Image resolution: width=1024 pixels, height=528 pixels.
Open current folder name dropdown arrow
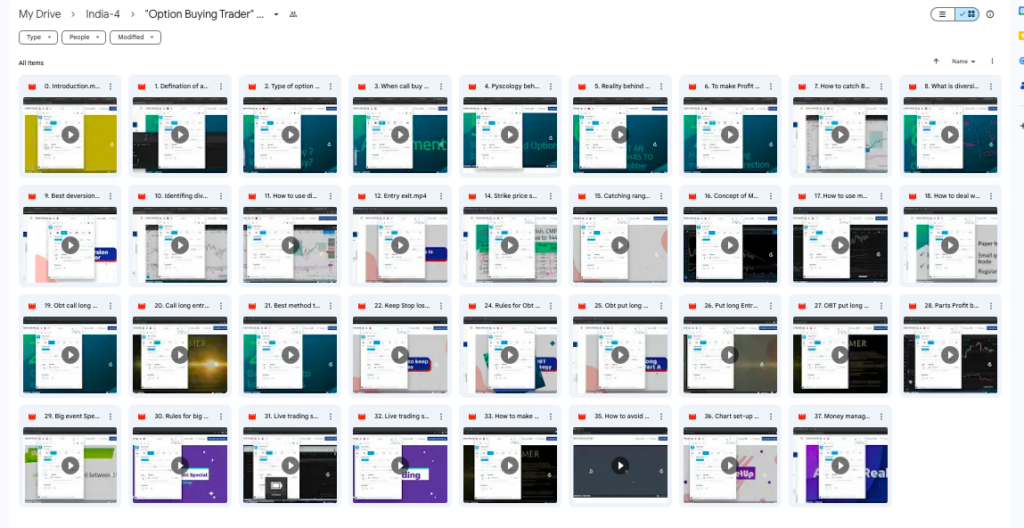(276, 15)
